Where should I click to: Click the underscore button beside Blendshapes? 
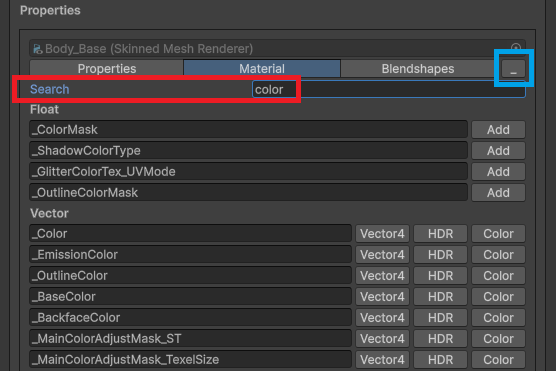coord(513,68)
